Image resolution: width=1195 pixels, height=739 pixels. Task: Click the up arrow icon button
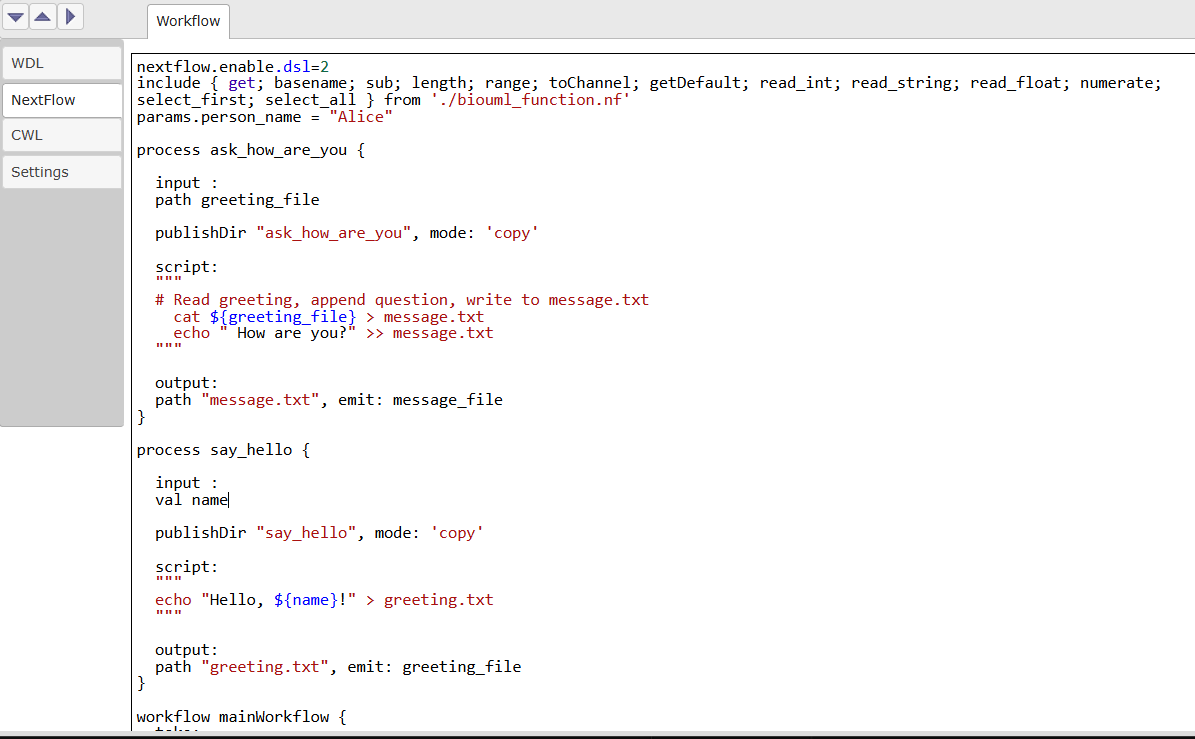pyautogui.click(x=43, y=16)
